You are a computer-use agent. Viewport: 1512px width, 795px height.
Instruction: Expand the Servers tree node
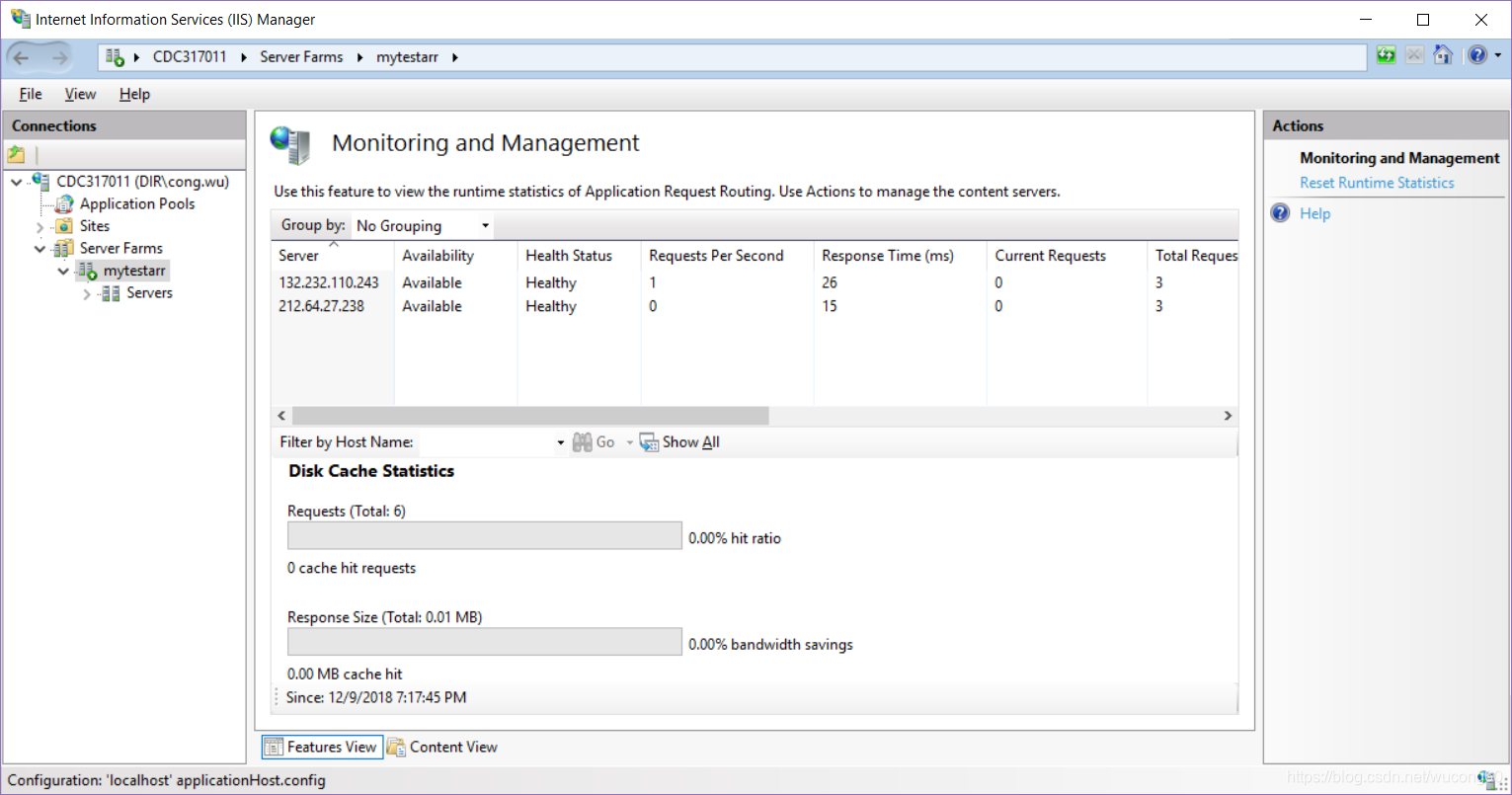coord(87,293)
